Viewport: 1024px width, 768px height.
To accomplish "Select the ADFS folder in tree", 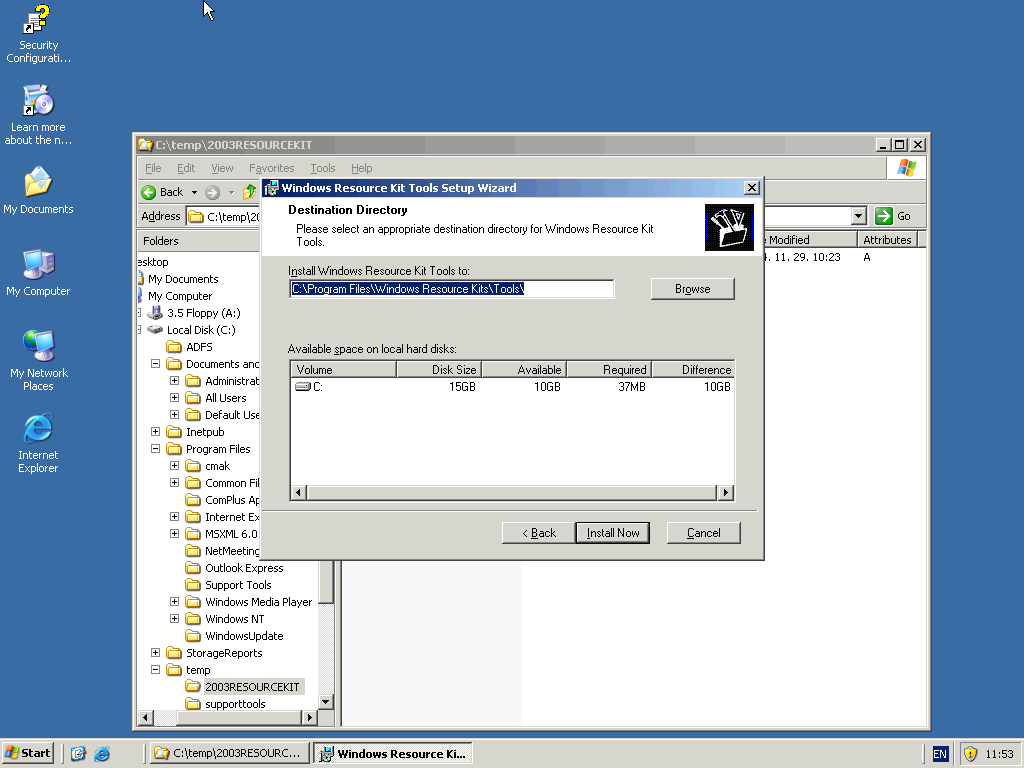I will tap(199, 347).
